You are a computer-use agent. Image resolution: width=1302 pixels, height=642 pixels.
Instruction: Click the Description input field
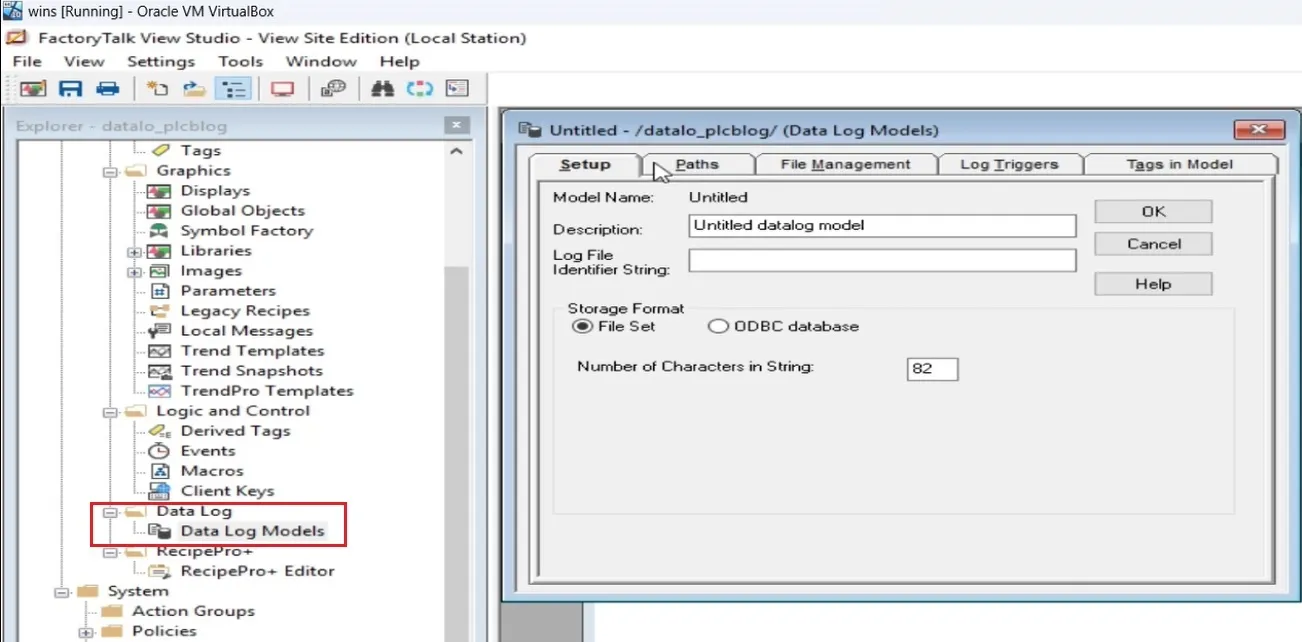(x=882, y=226)
